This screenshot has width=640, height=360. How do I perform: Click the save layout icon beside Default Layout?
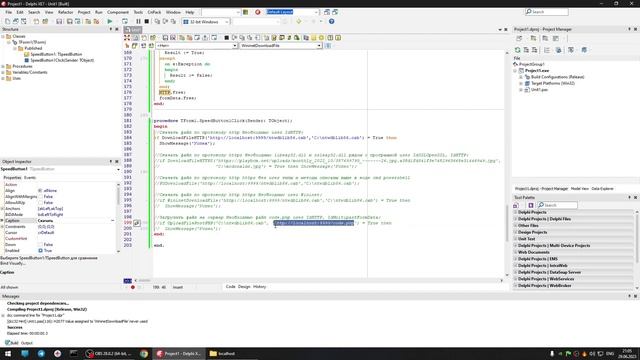click(327, 12)
